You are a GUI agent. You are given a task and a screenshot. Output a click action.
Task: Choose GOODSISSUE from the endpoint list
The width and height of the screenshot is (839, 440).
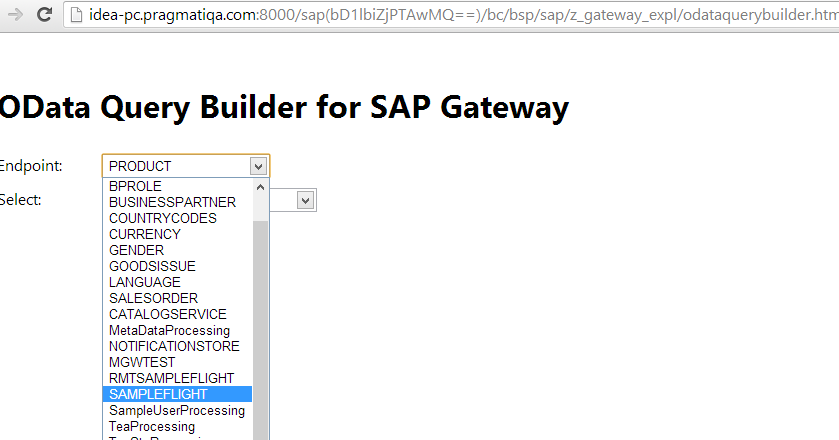click(x=177, y=267)
